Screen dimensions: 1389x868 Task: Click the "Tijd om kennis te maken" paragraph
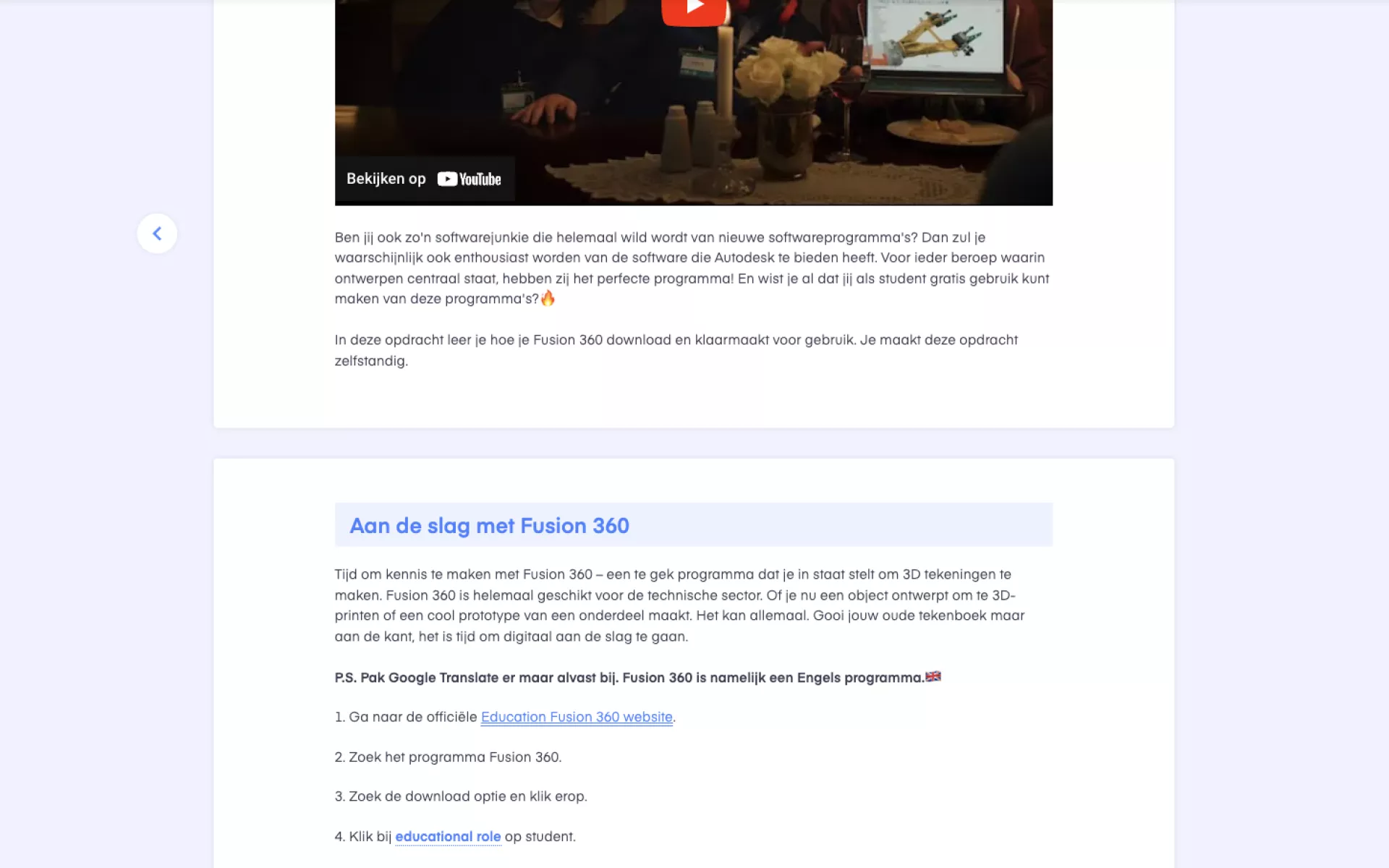click(x=680, y=605)
